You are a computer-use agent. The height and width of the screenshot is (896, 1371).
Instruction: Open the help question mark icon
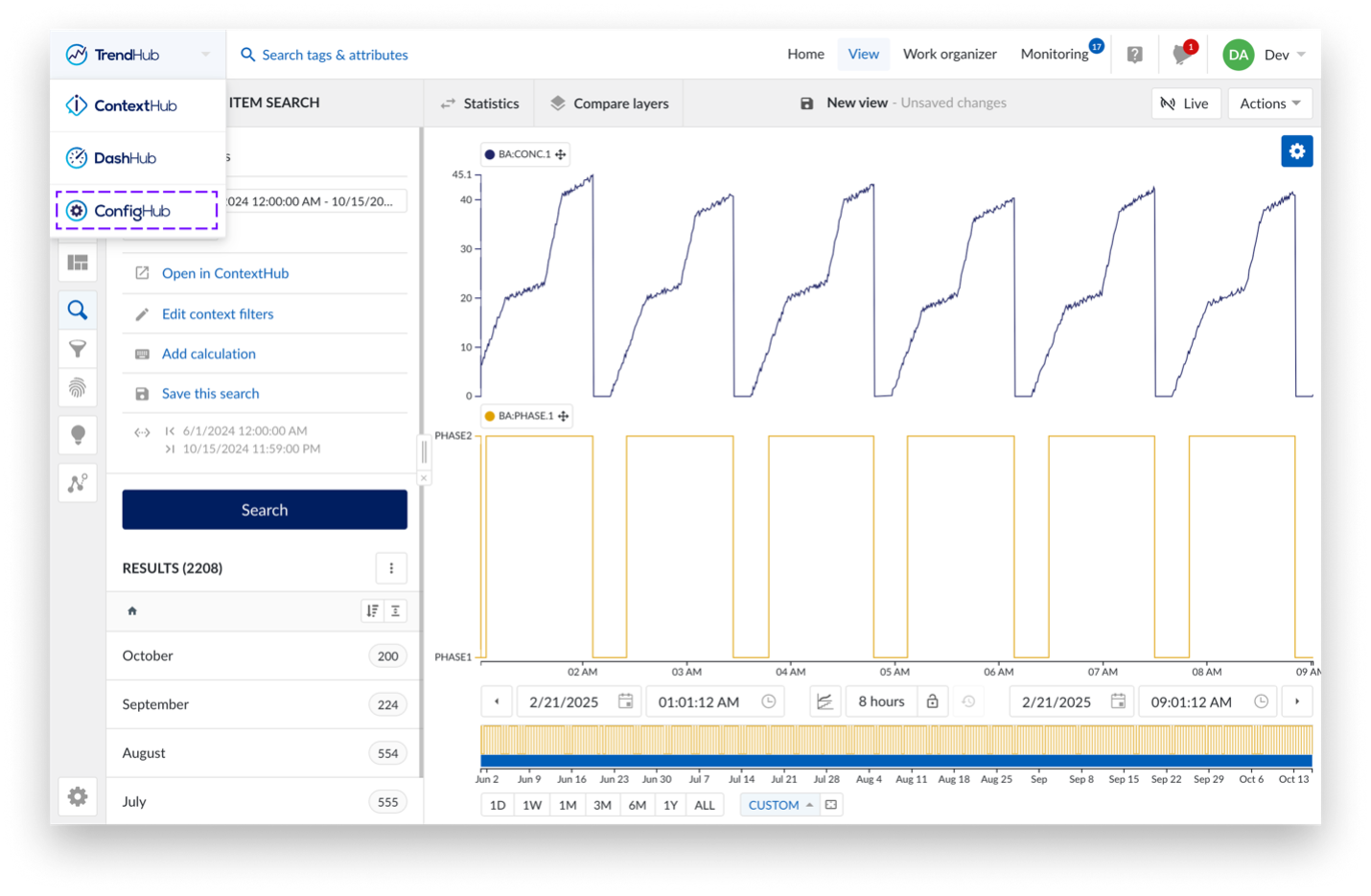tap(1134, 55)
